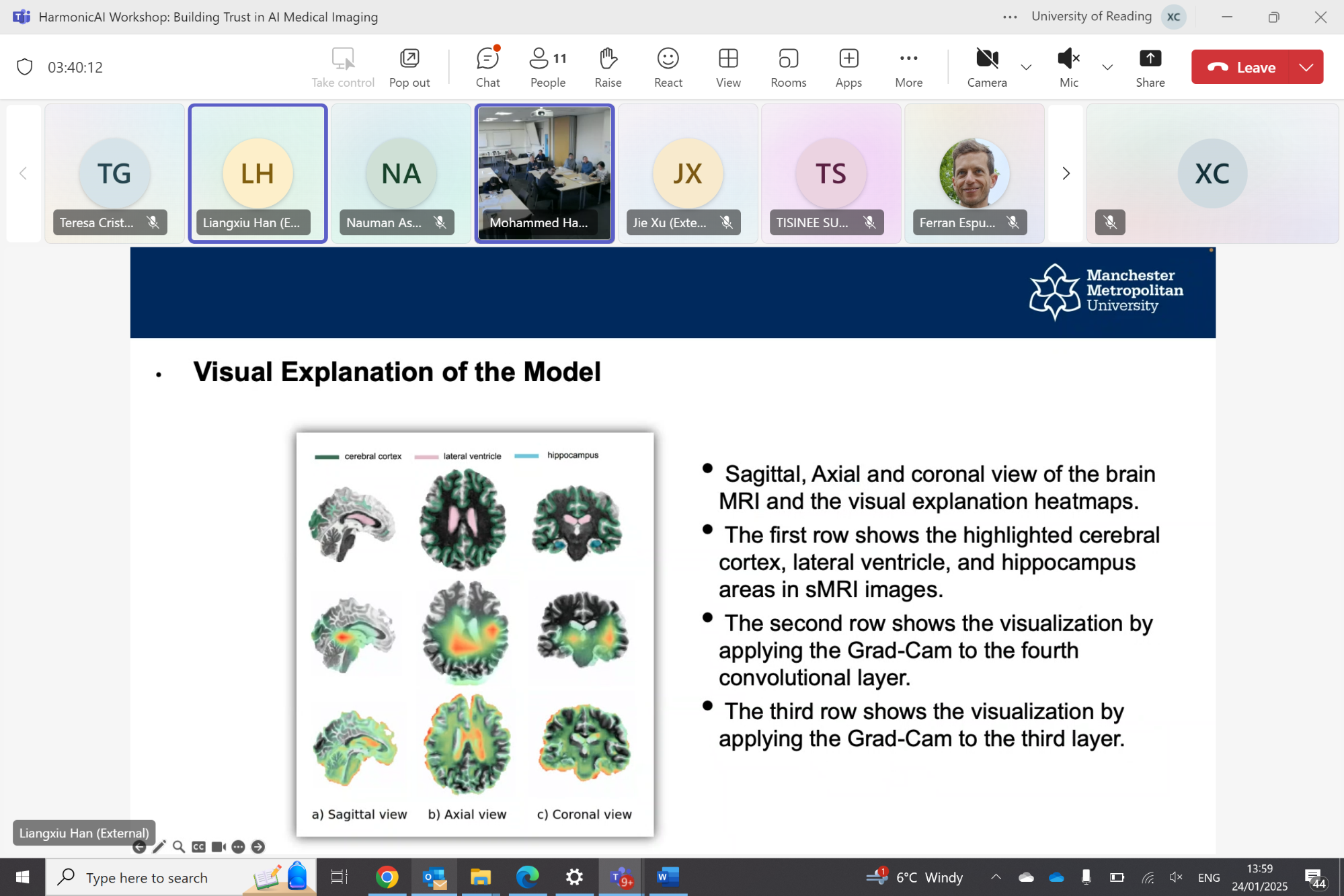This screenshot has height=896, width=1344.
Task: Open Task View on taskbar
Action: pos(339,877)
